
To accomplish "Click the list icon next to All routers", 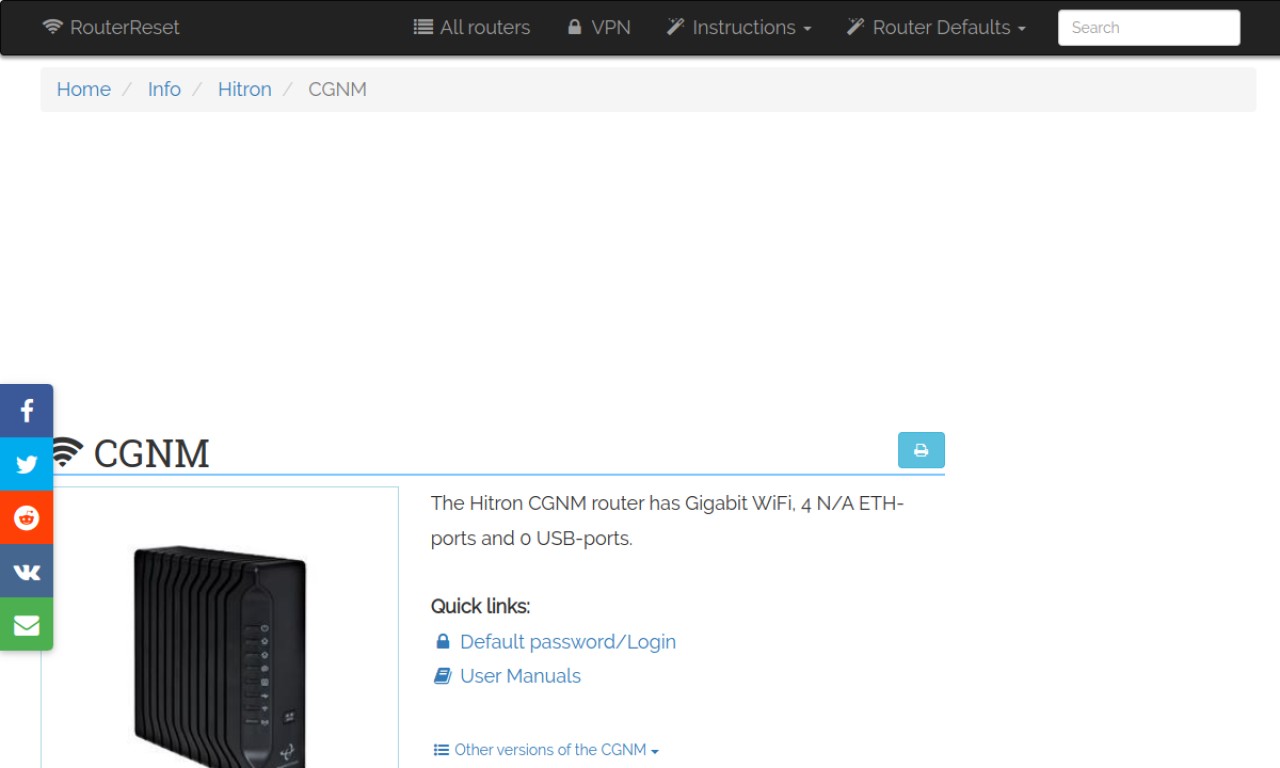I will (423, 27).
